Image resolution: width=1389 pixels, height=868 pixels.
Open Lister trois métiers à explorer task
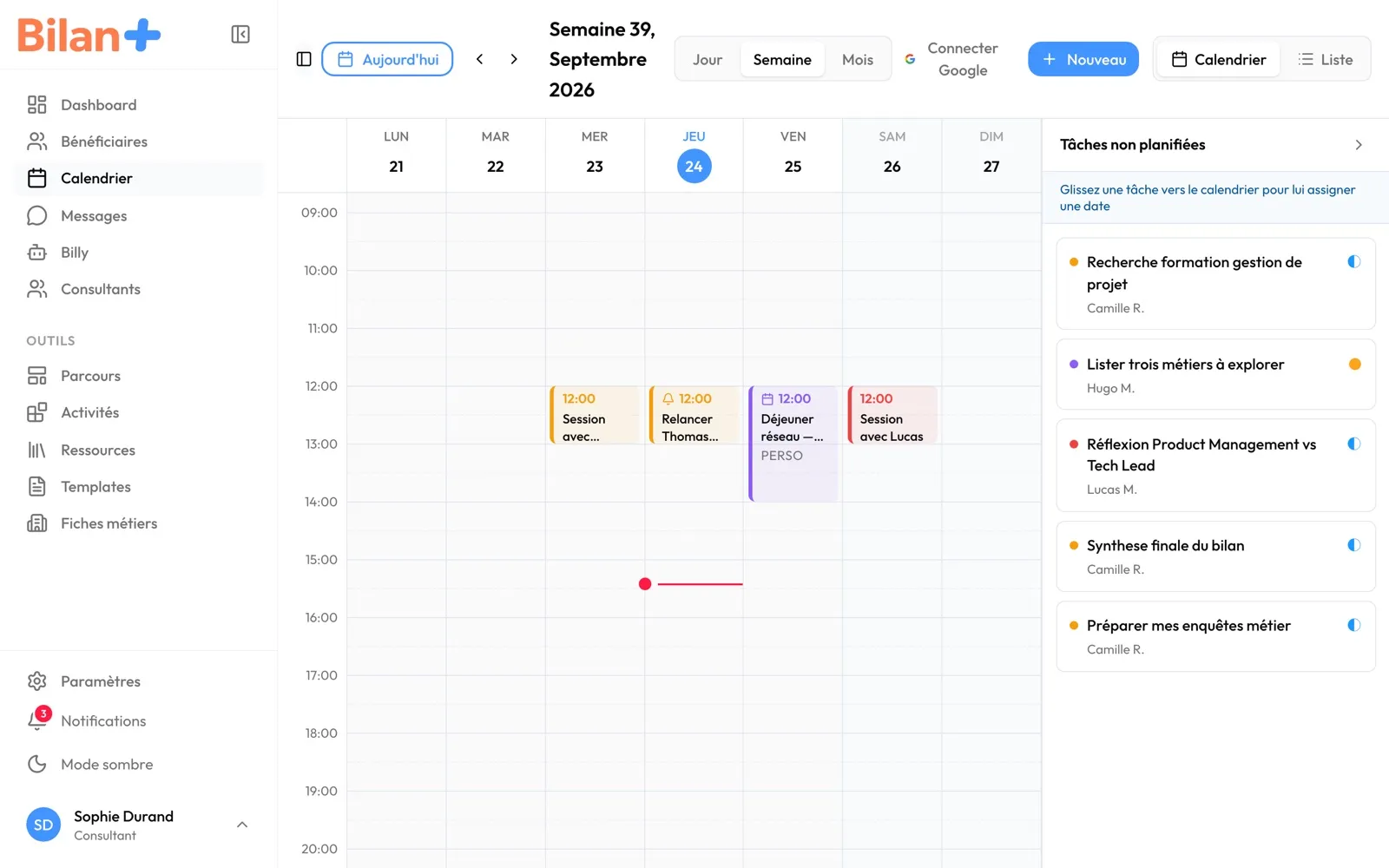point(1215,374)
